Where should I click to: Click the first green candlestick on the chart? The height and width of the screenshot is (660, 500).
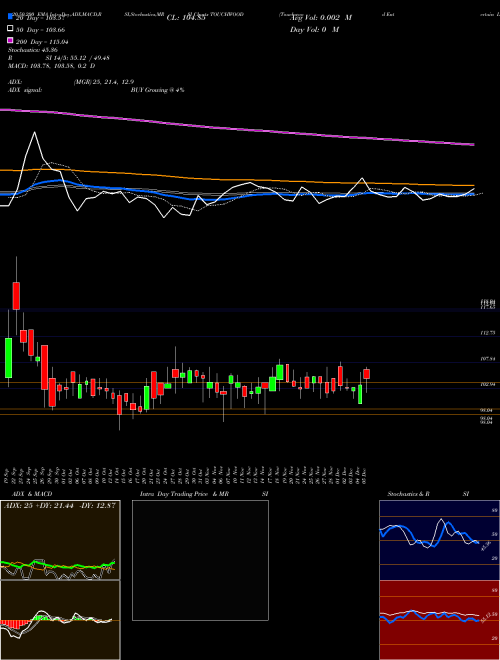8,357
